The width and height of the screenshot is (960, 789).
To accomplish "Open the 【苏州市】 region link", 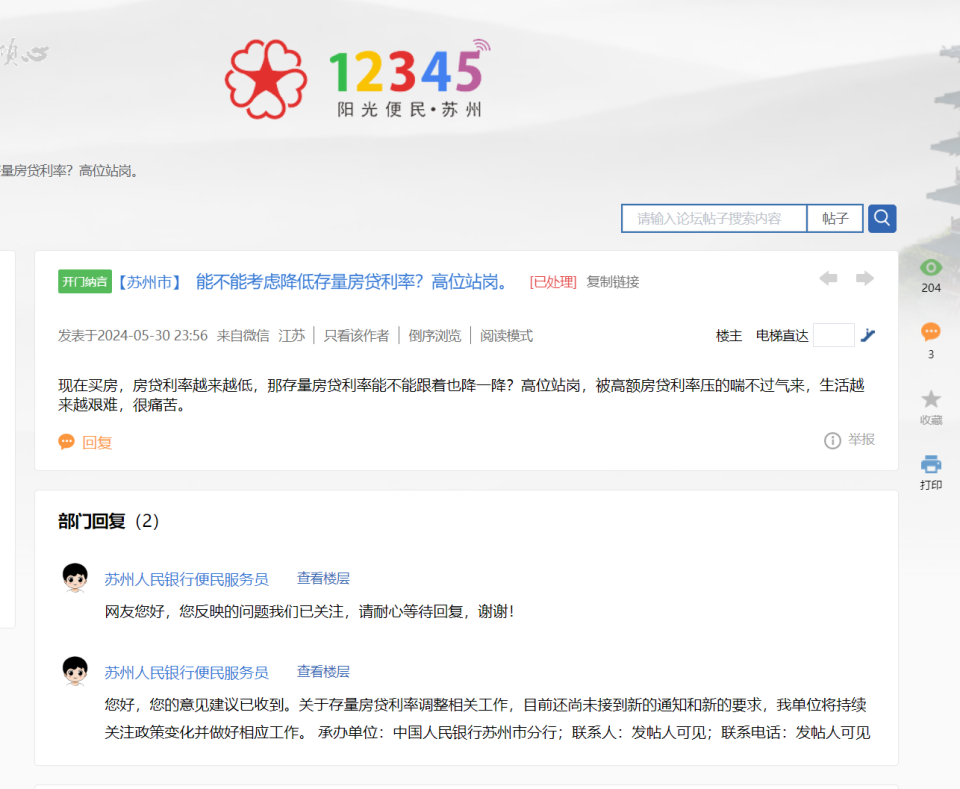I will [150, 282].
